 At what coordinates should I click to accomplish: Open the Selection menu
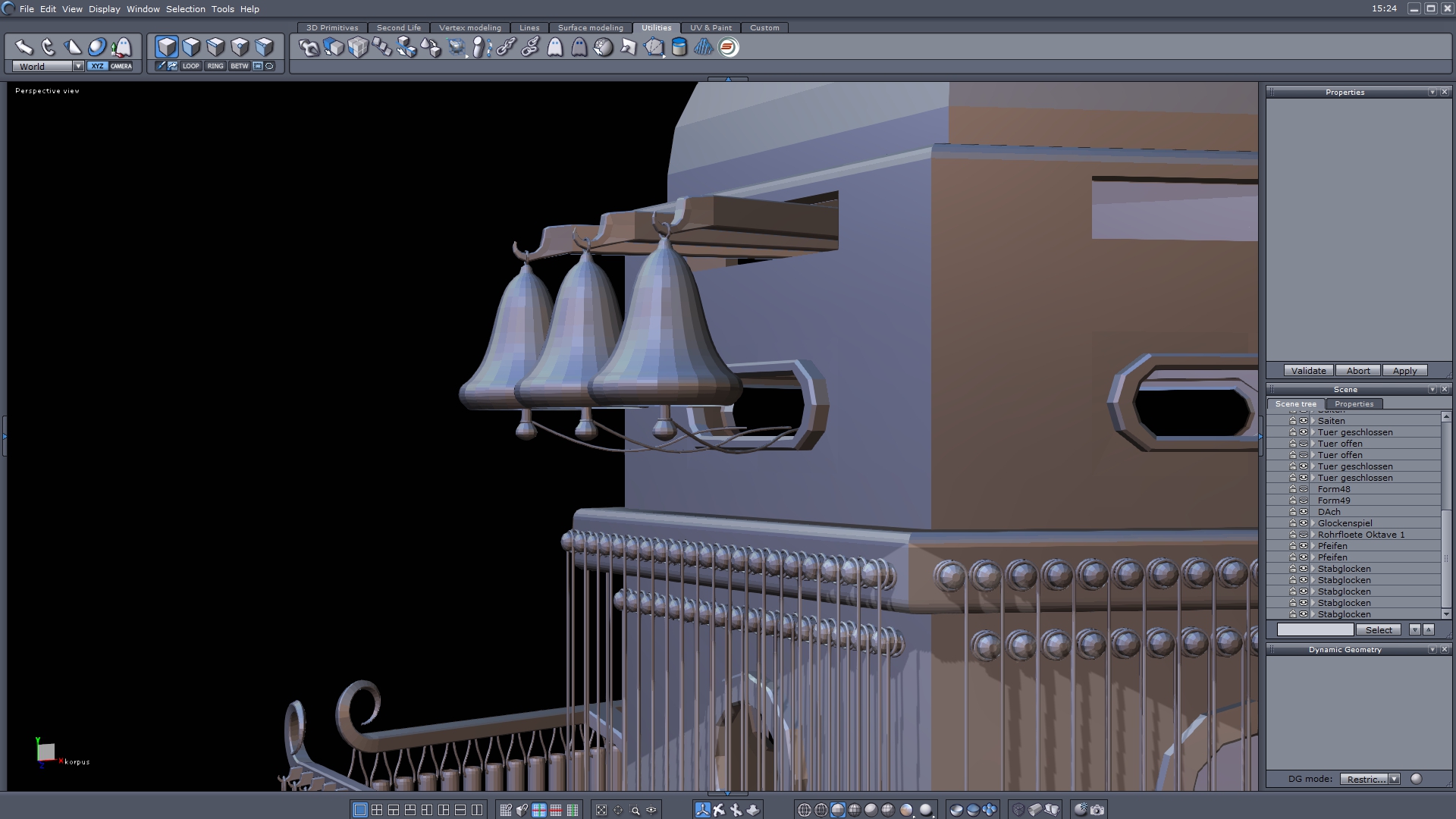pos(185,9)
